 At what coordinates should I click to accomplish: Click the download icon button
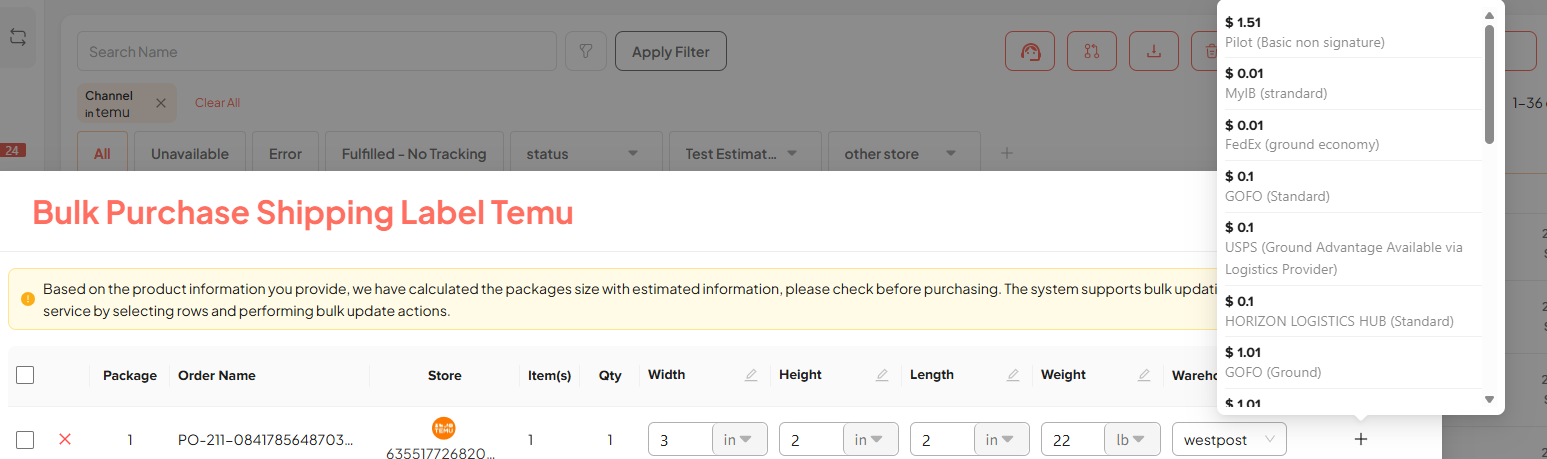tap(1154, 52)
